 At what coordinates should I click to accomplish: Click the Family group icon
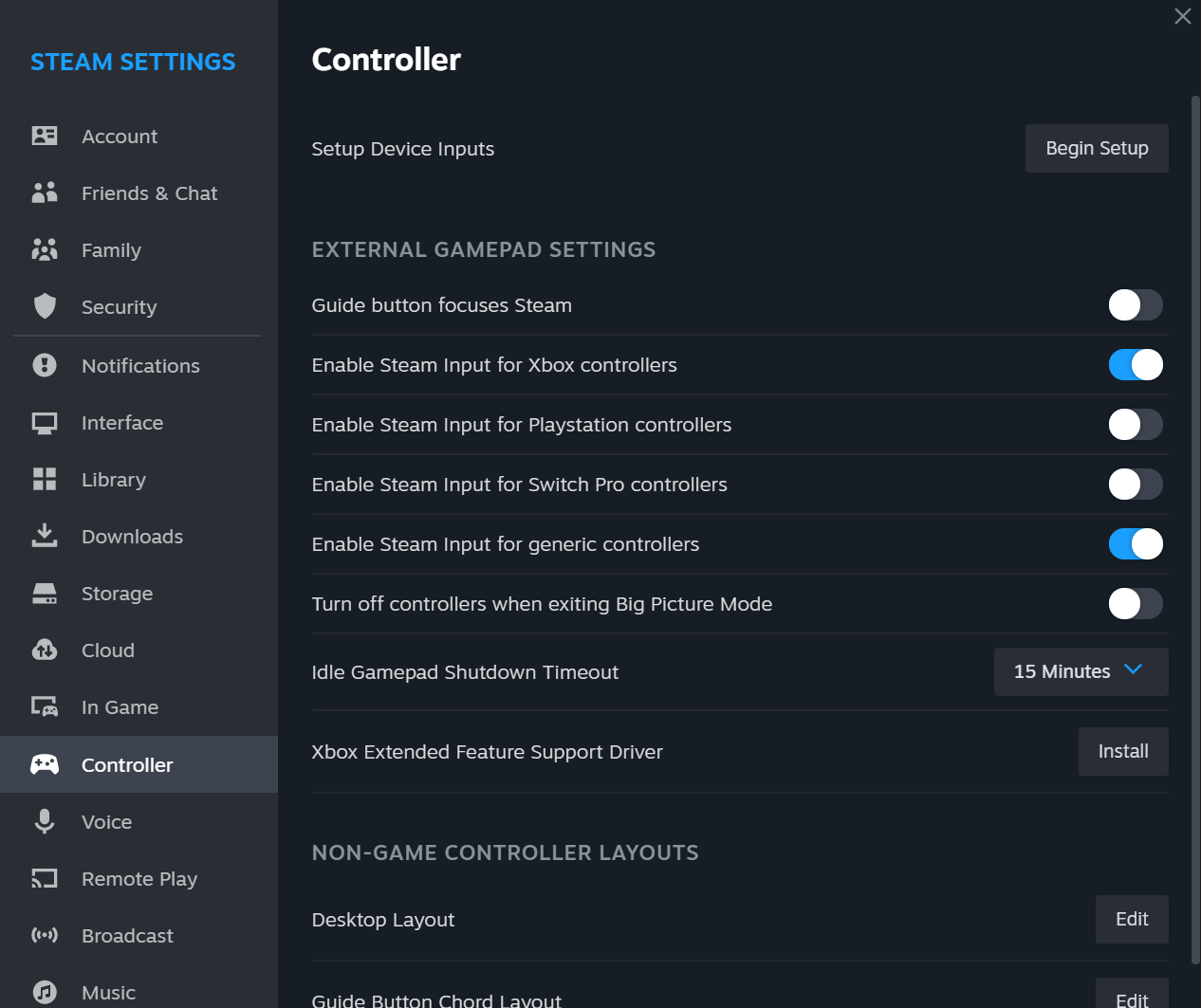45,249
